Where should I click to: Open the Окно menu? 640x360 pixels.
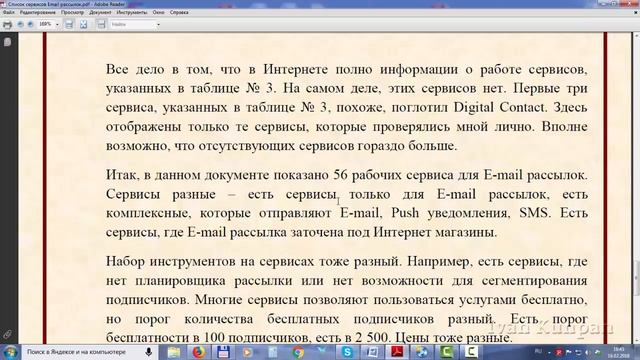pyautogui.click(x=158, y=12)
